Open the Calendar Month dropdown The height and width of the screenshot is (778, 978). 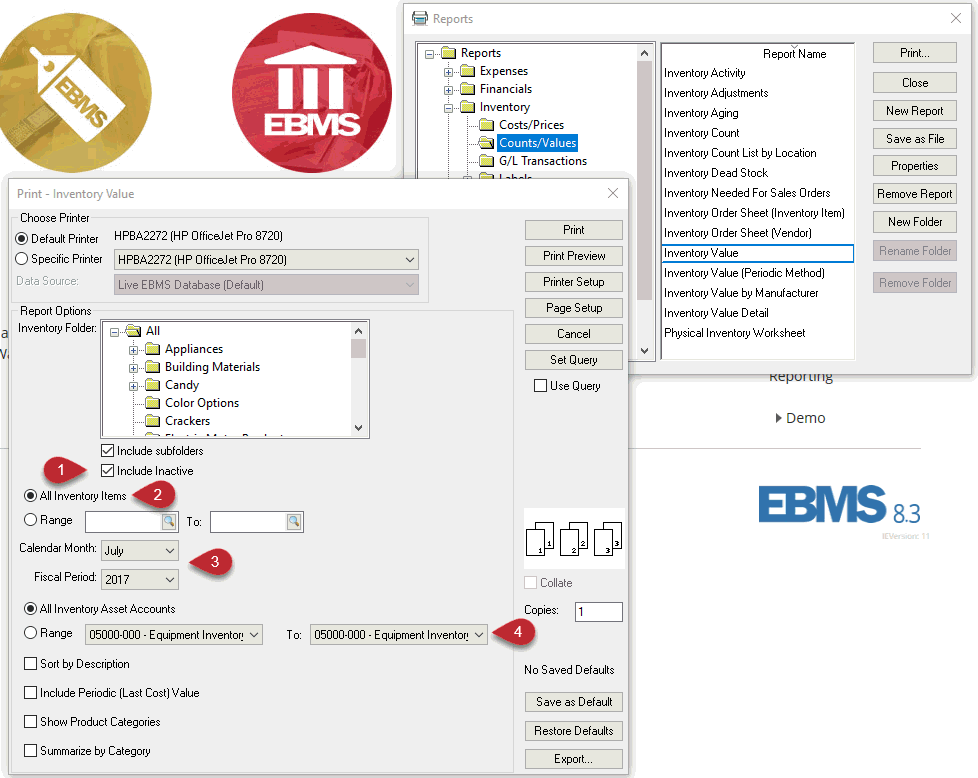[x=140, y=550]
